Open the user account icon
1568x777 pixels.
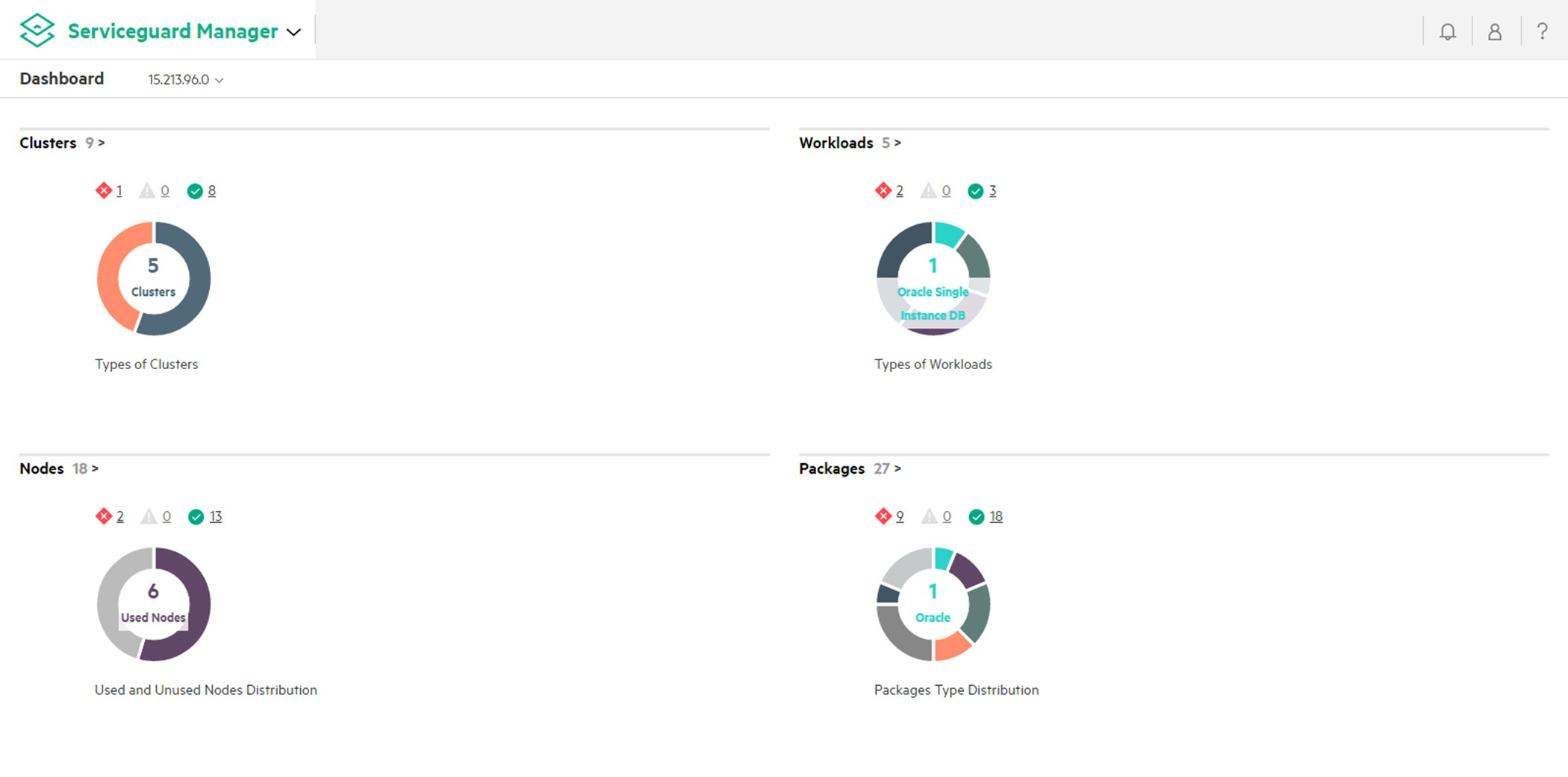1494,31
